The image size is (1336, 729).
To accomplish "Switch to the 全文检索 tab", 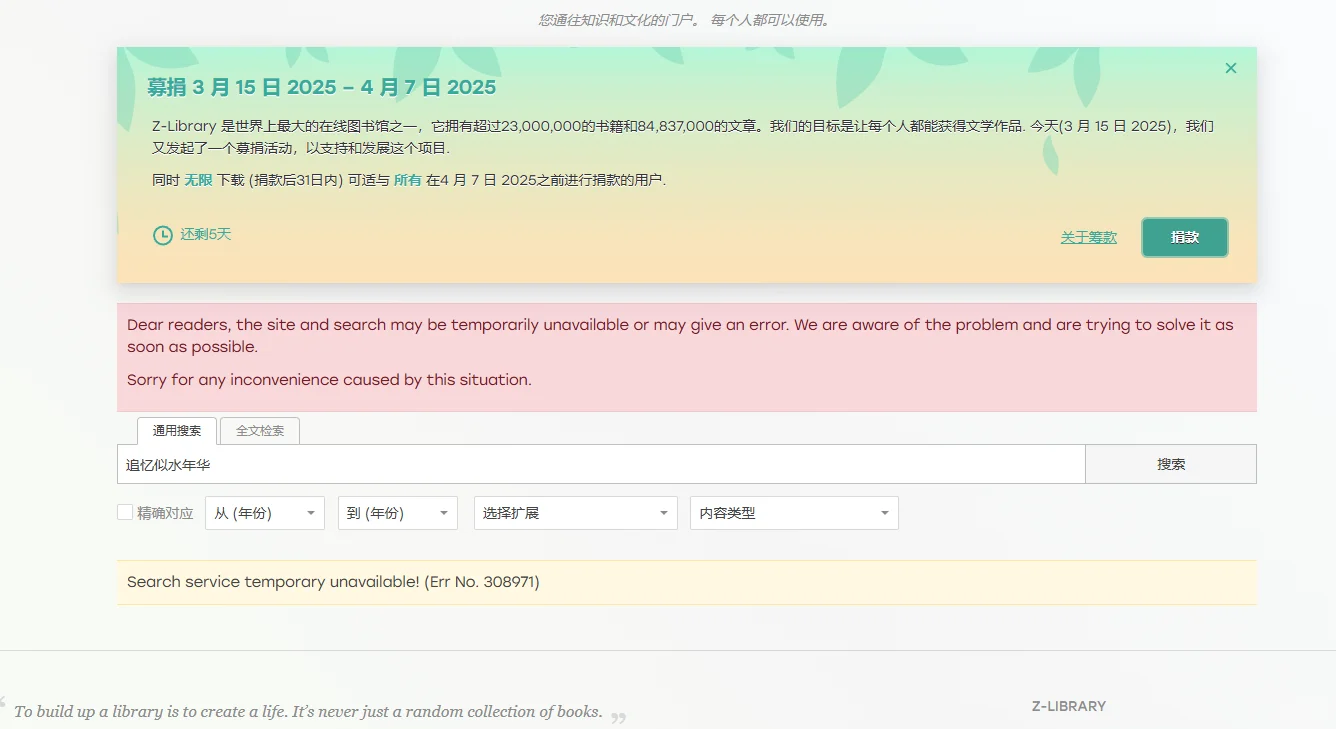I will [x=260, y=431].
